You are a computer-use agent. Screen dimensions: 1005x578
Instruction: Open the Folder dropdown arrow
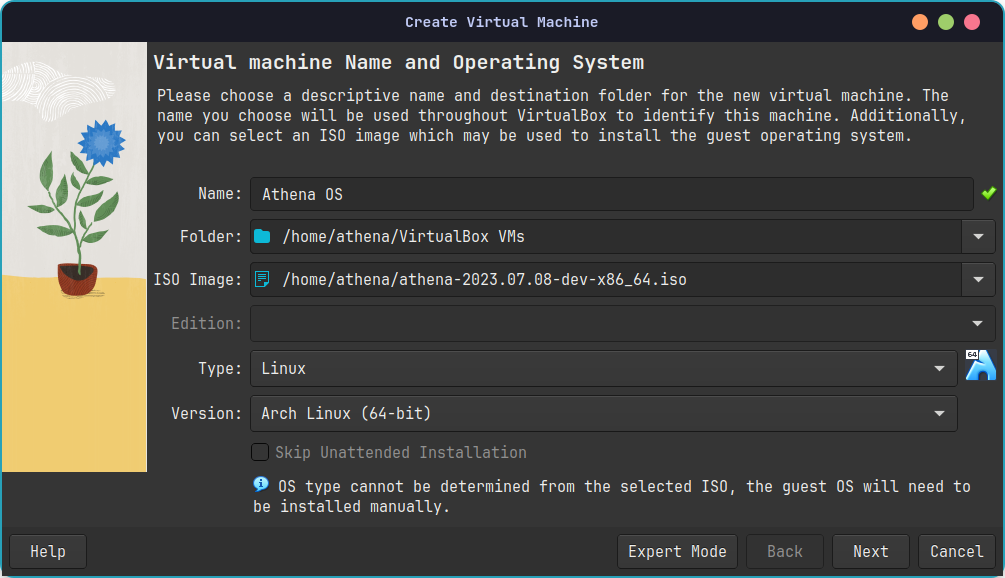[978, 236]
